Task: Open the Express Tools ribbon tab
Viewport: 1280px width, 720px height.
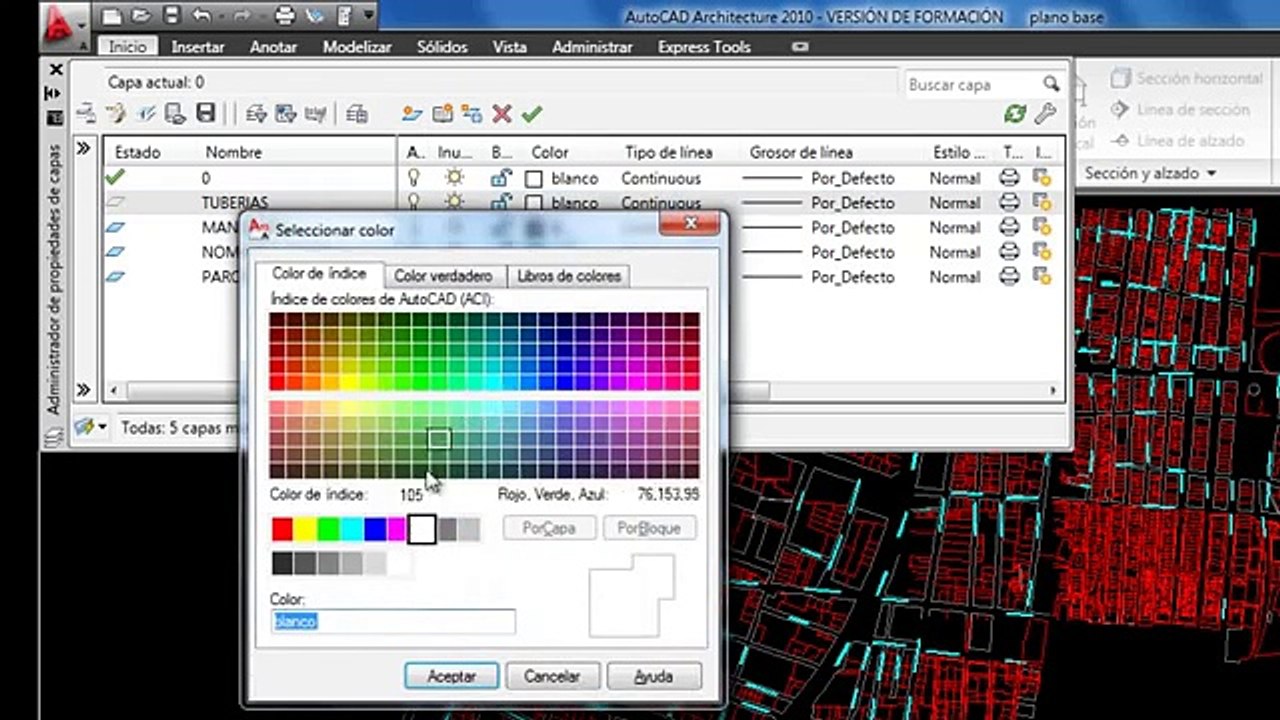Action: point(704,47)
